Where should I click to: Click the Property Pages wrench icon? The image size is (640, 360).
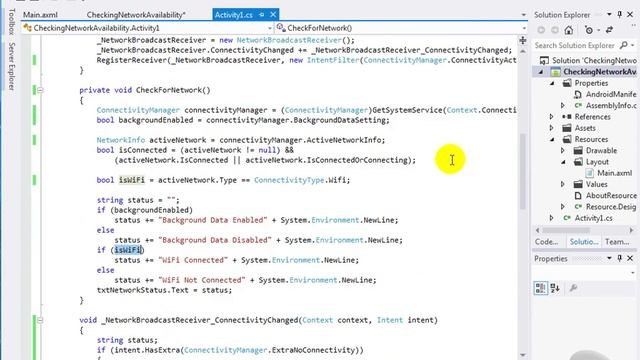(573, 288)
